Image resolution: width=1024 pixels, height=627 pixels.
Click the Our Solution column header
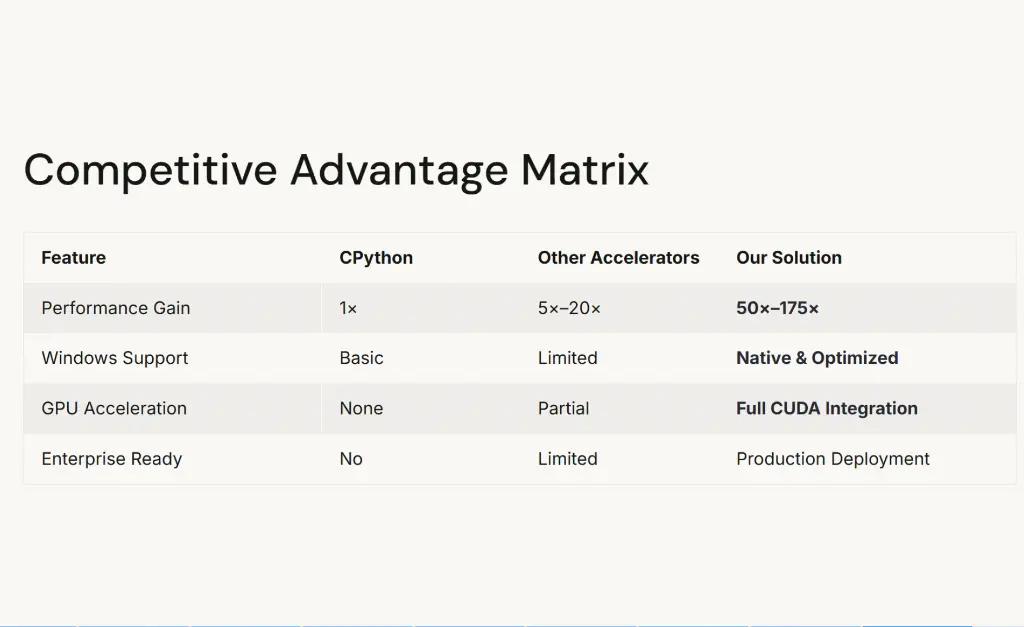pos(789,258)
